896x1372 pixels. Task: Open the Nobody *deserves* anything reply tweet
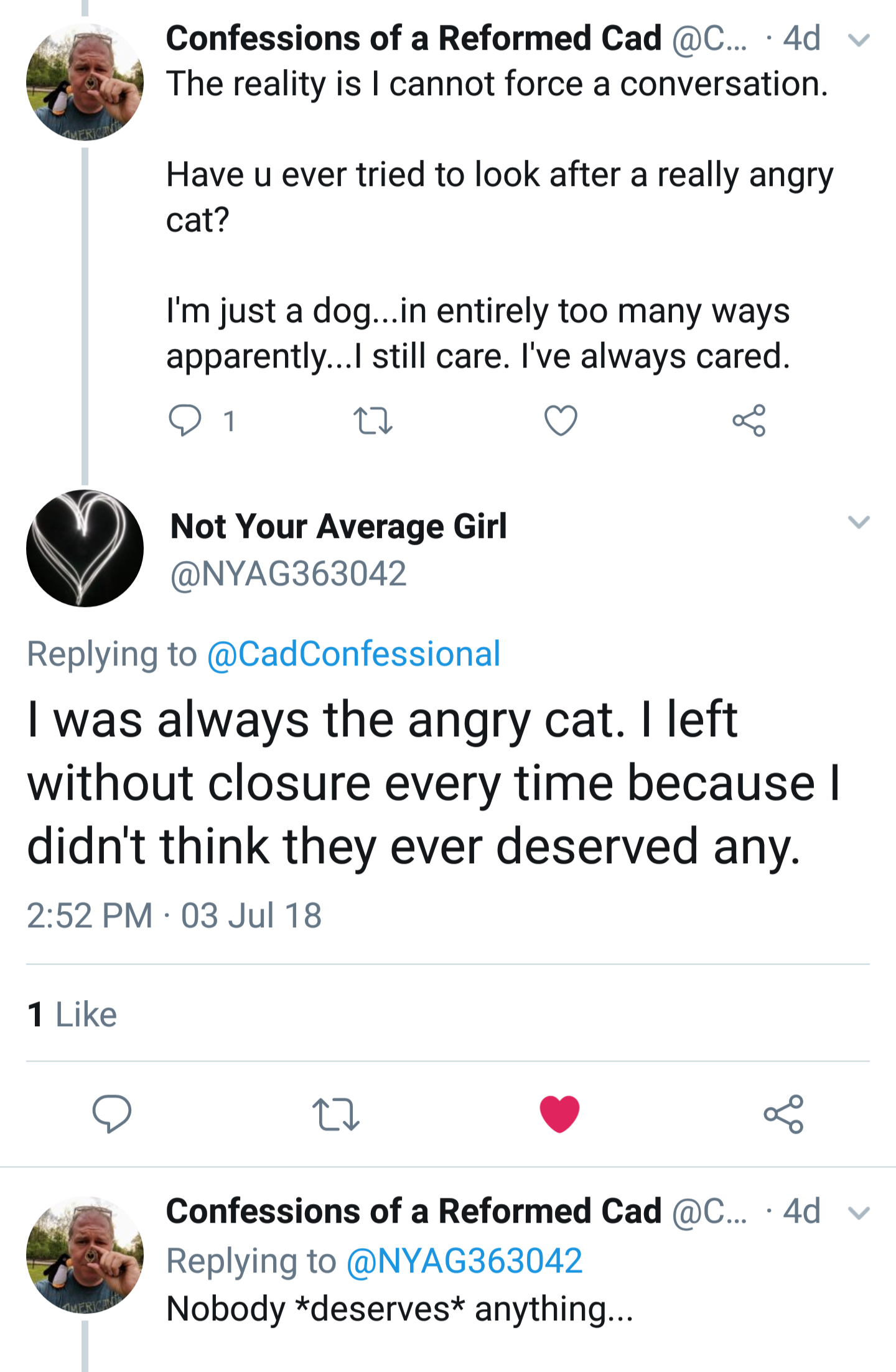(399, 1309)
